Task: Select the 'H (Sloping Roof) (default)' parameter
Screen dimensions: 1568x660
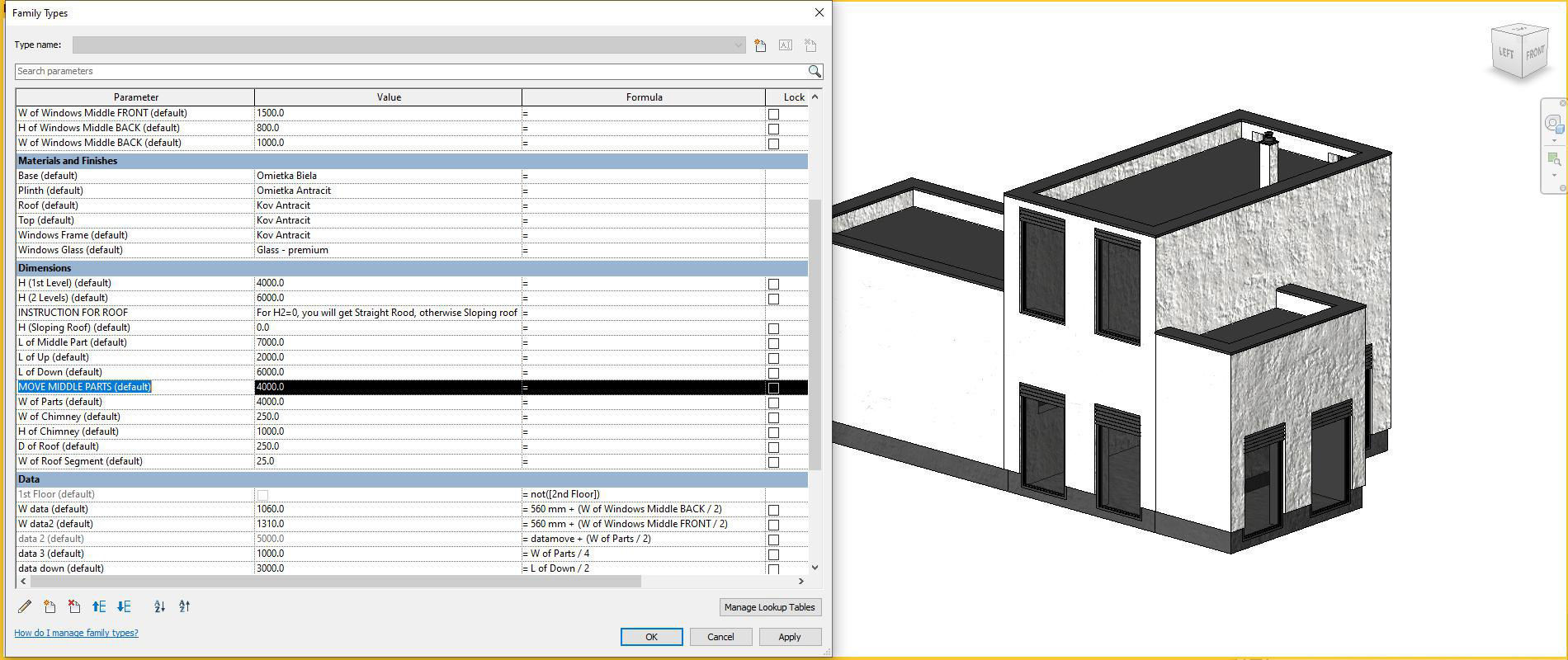Action: tap(135, 328)
